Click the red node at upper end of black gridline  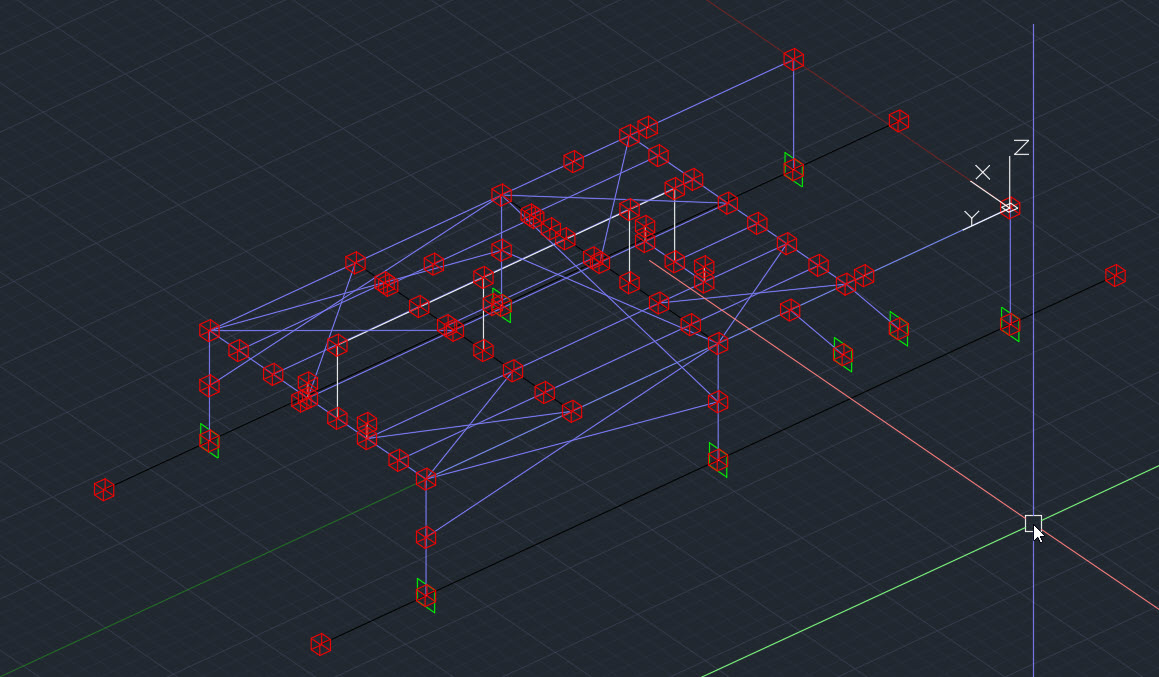coord(899,121)
